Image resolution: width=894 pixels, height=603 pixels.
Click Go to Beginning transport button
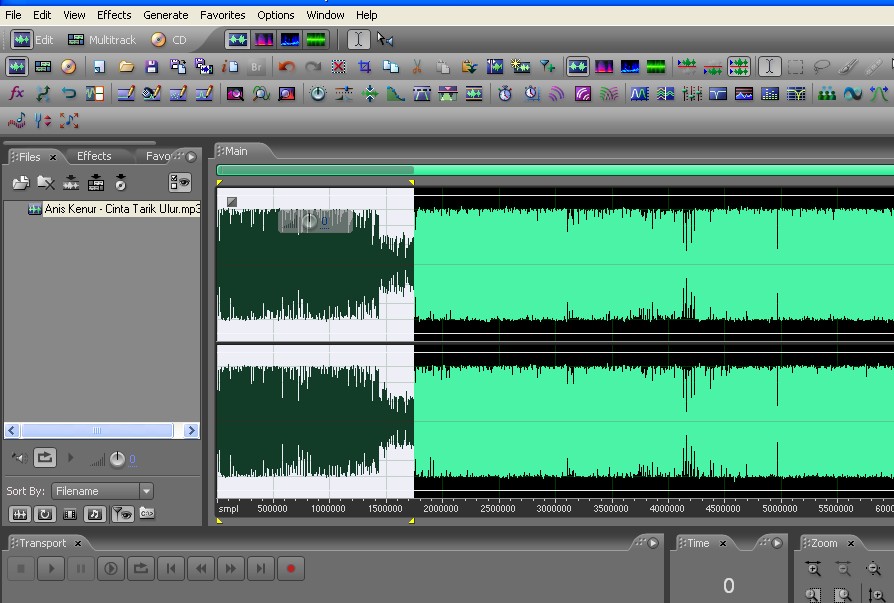pos(170,568)
